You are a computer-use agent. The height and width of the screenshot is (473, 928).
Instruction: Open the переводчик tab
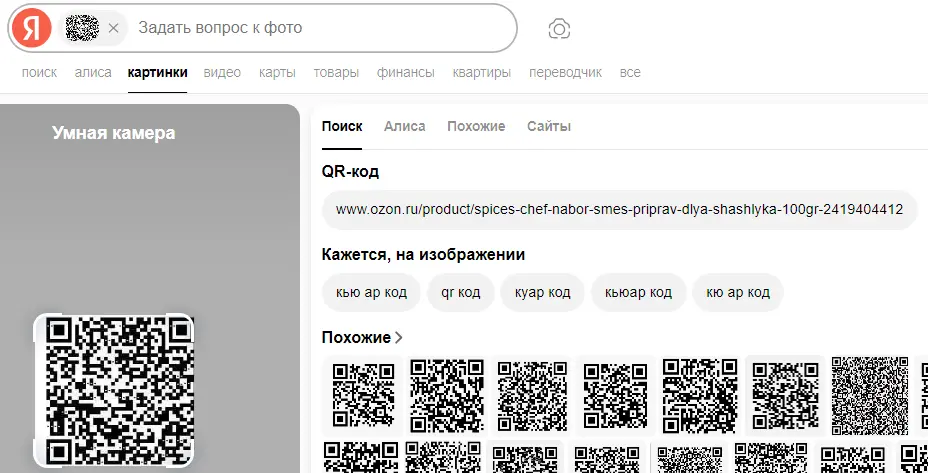pos(565,72)
